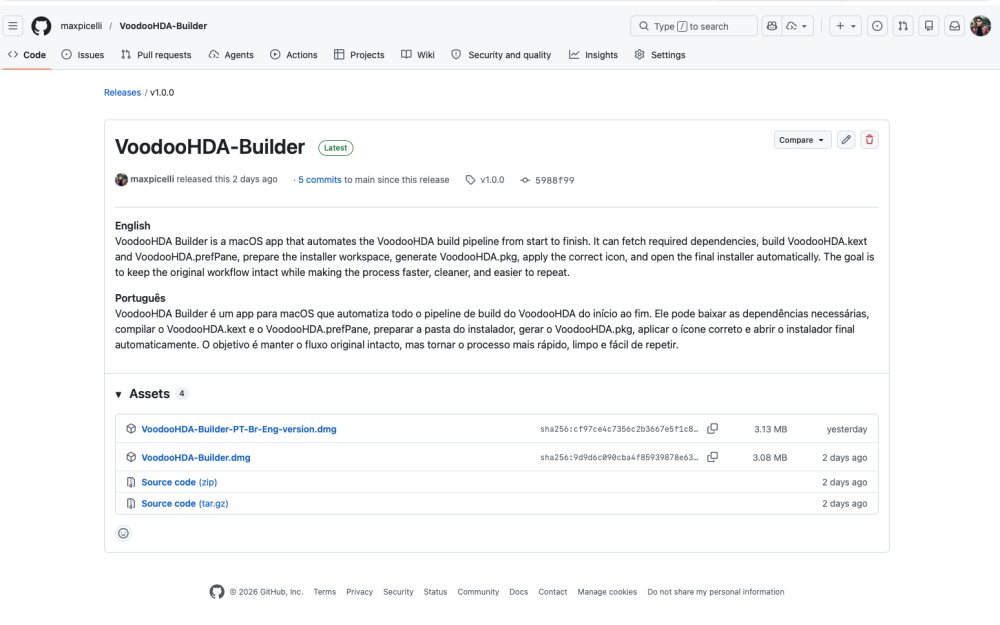Click the 3.13 MB file size text

(770, 429)
